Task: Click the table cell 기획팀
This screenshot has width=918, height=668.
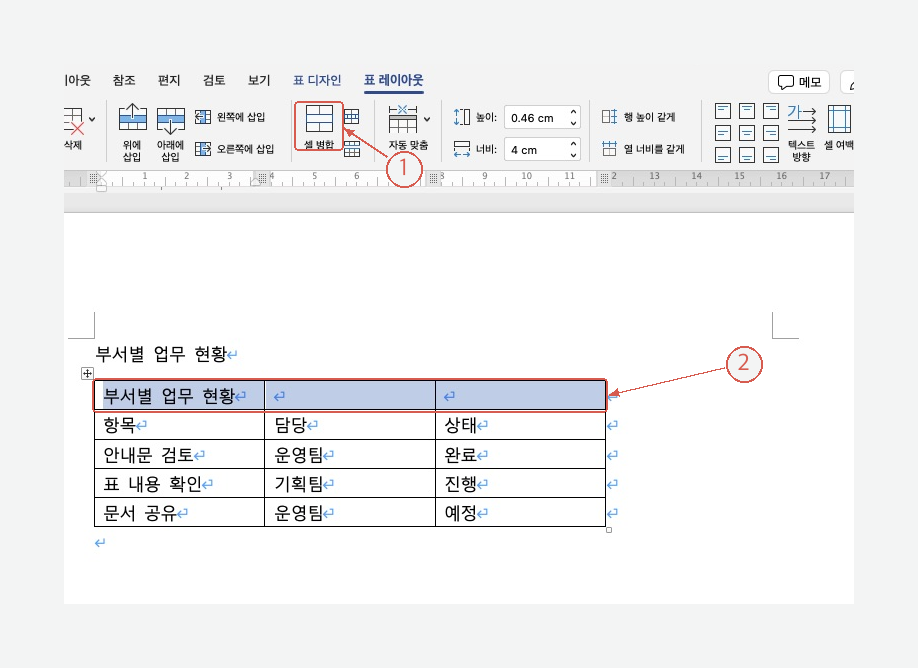Action: pos(350,484)
